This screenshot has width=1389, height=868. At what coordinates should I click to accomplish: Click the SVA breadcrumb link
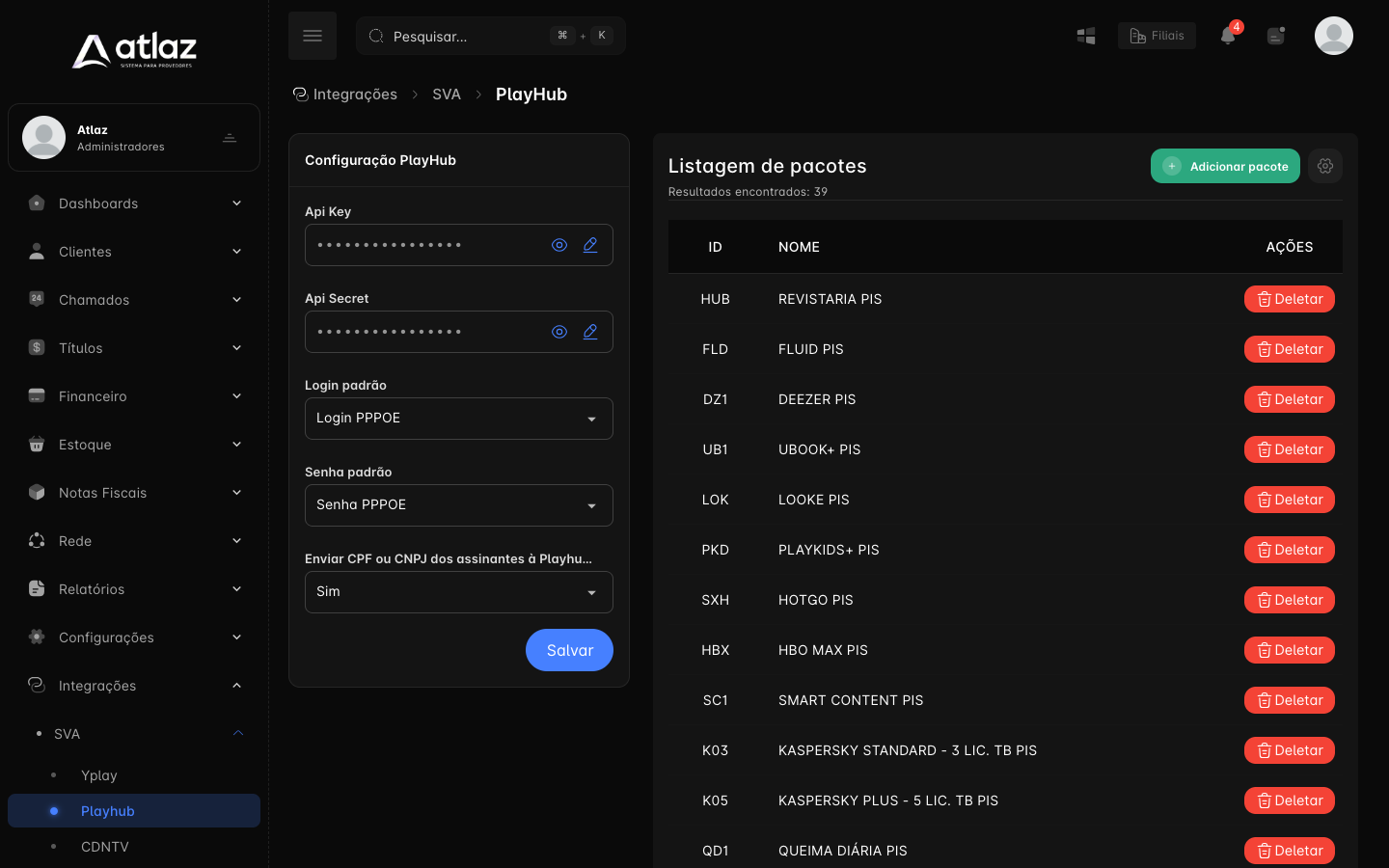pos(447,95)
